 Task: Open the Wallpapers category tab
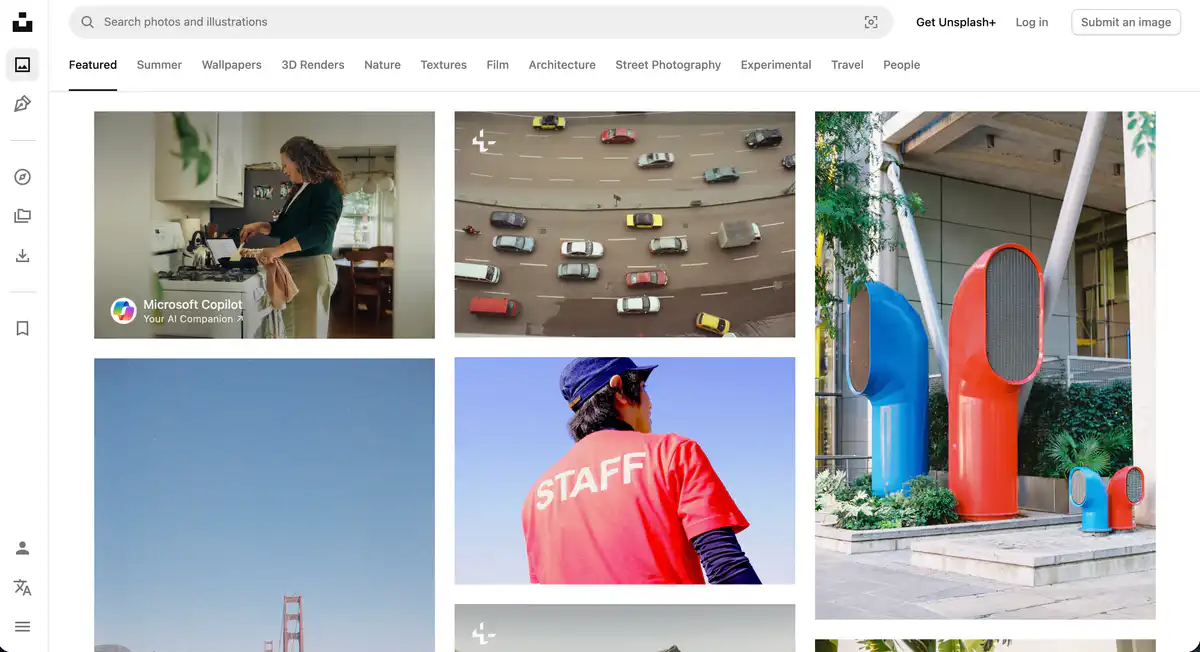231,65
